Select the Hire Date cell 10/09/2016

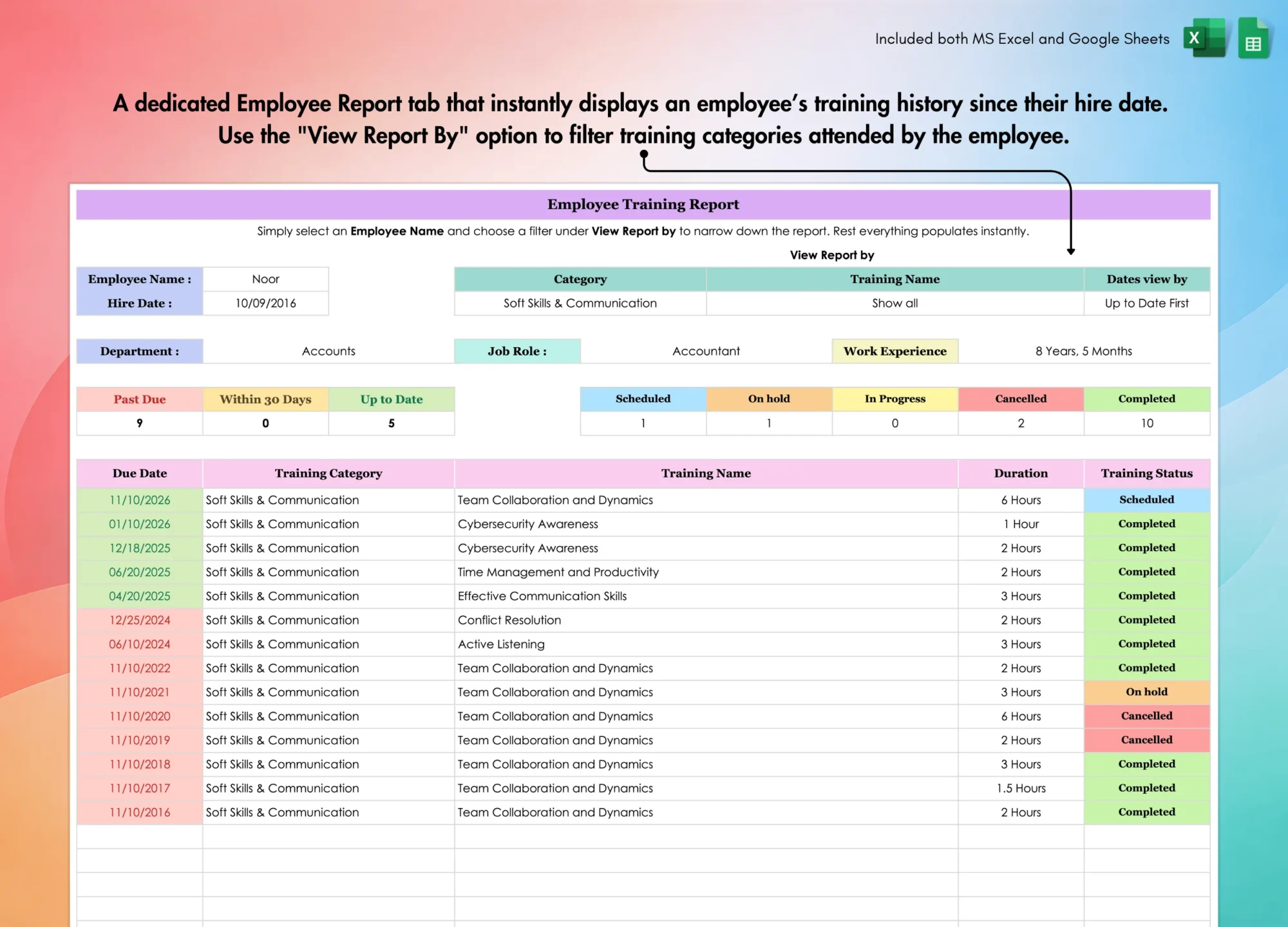point(266,303)
